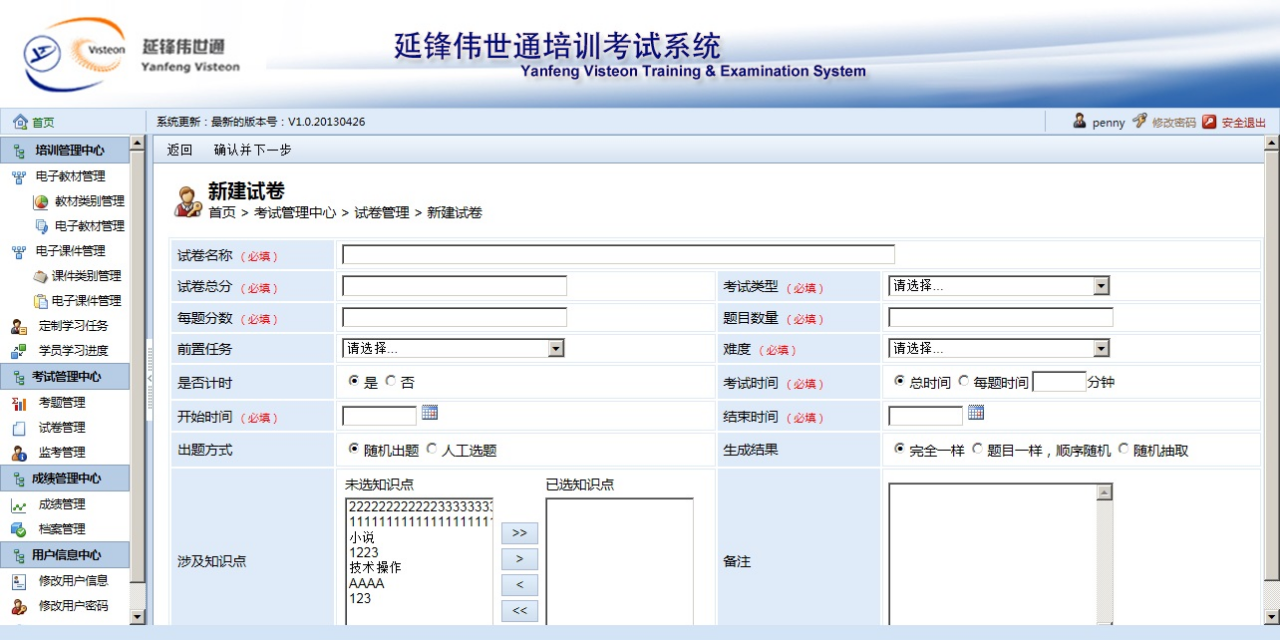The height and width of the screenshot is (640, 1280).
Task: Click the > move right button
Action: 519,559
